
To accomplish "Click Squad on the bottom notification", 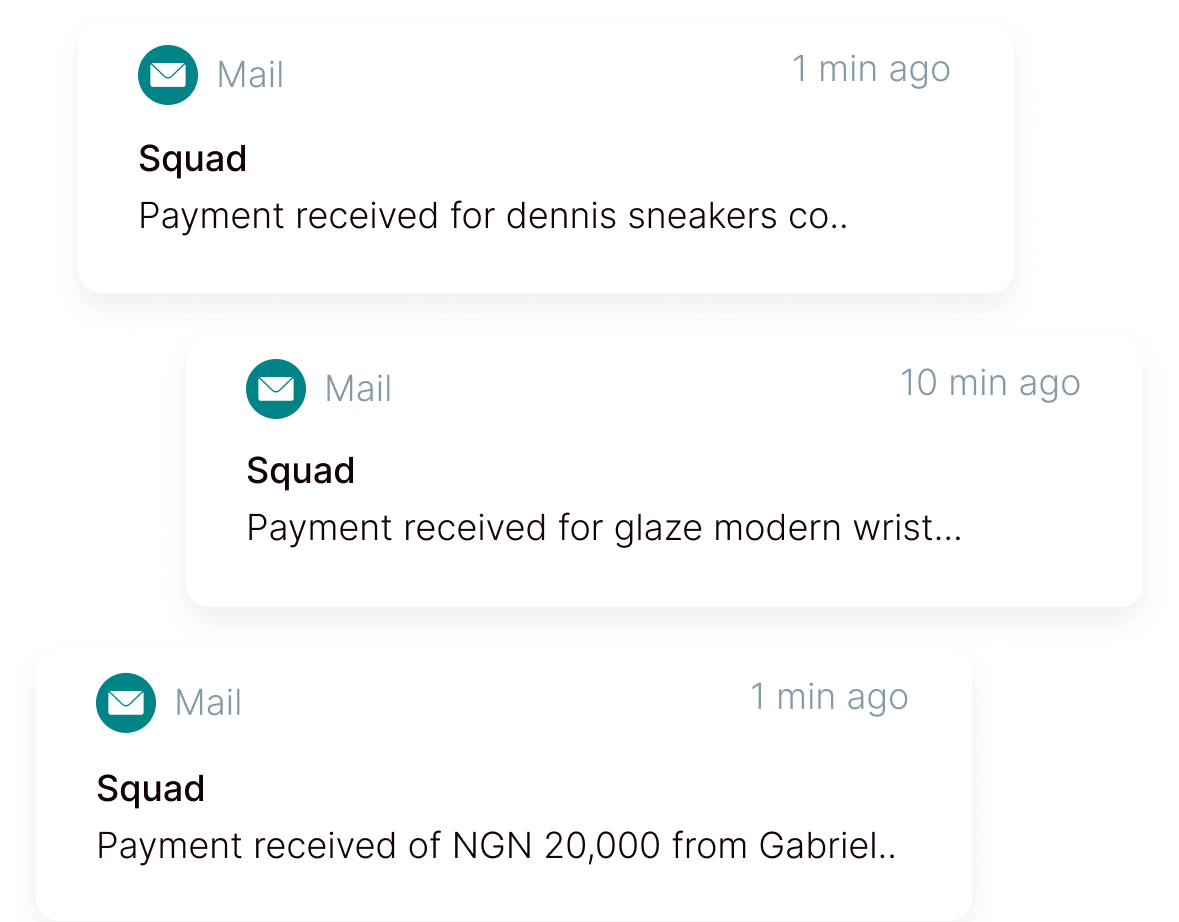I will tap(148, 788).
